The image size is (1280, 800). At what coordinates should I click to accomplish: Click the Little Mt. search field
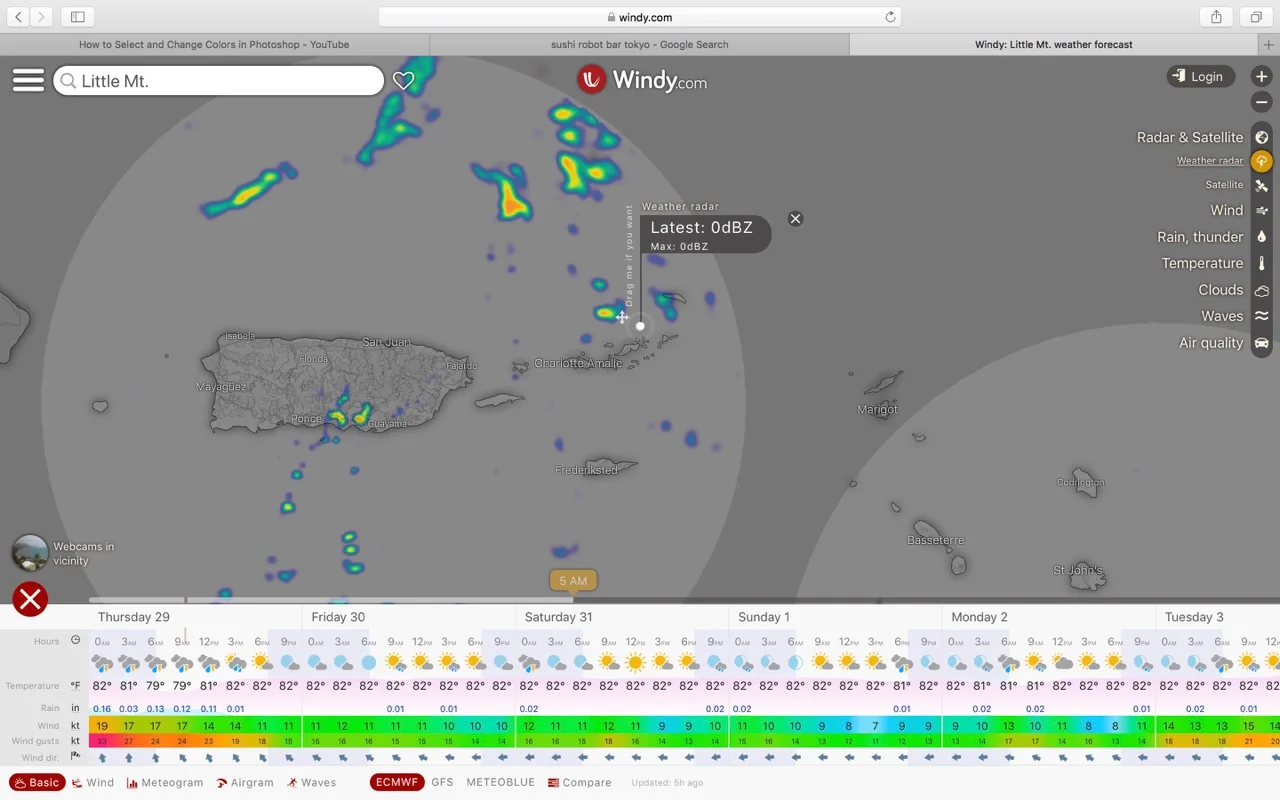(219, 81)
